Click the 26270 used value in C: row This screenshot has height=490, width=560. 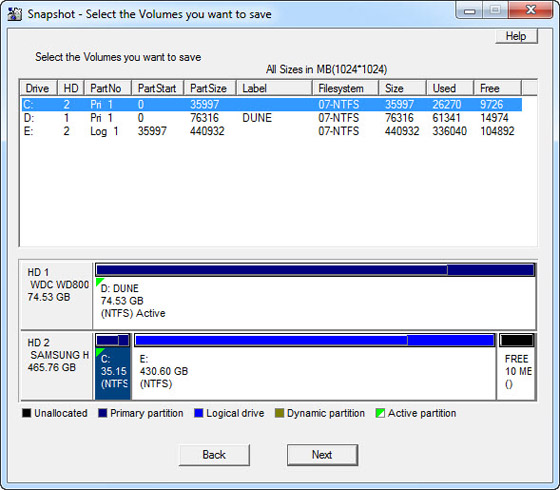(x=446, y=104)
